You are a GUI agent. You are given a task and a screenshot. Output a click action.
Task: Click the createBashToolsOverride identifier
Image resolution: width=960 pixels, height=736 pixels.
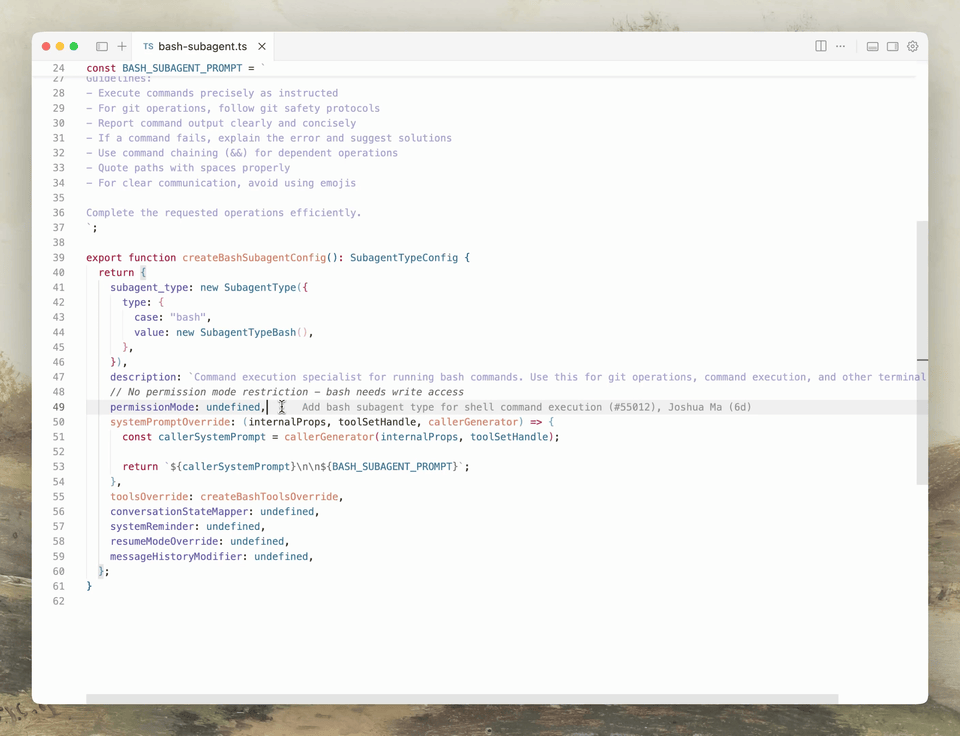pyautogui.click(x=271, y=497)
